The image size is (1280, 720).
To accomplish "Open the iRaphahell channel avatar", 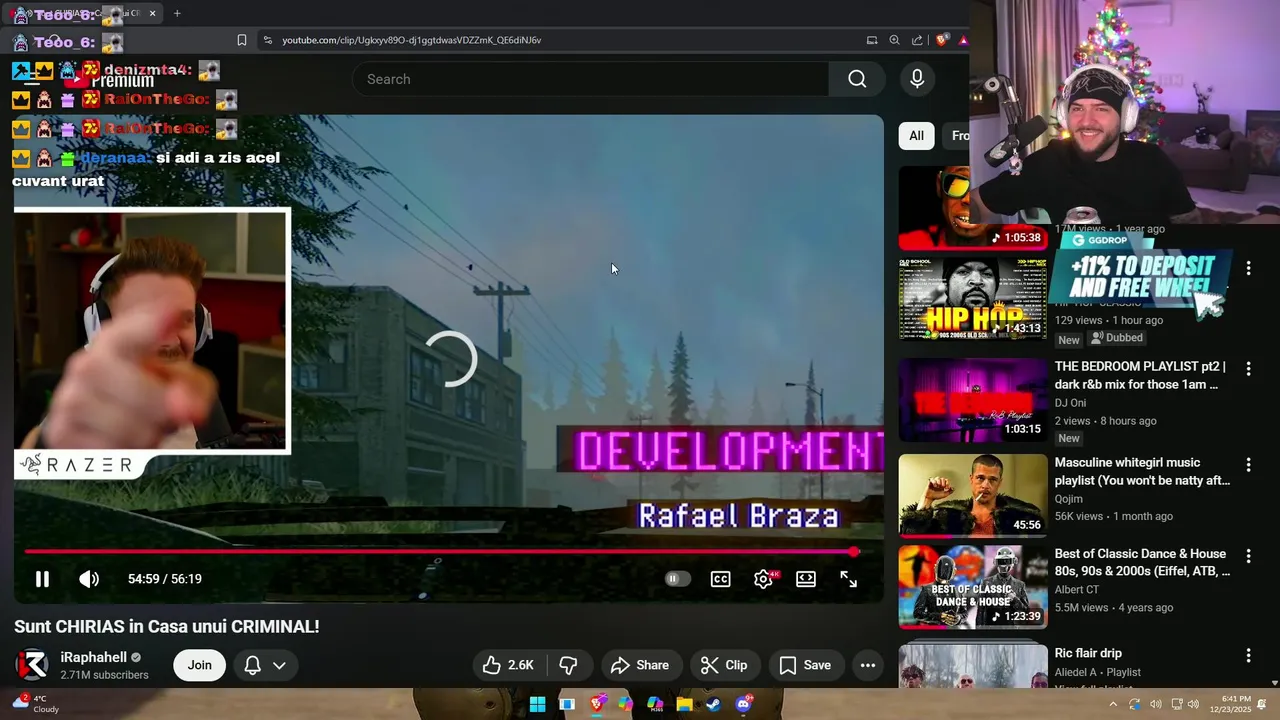I will pyautogui.click(x=32, y=665).
